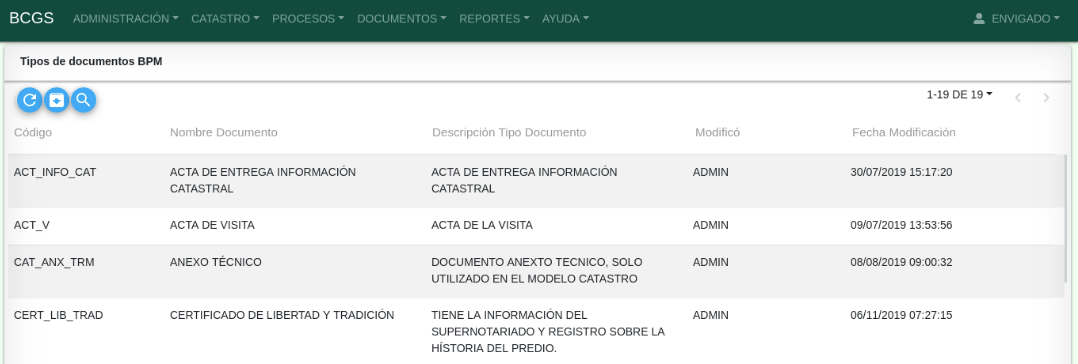Click the blue refresh icon
Viewport: 1078px width, 364px height.
point(30,100)
